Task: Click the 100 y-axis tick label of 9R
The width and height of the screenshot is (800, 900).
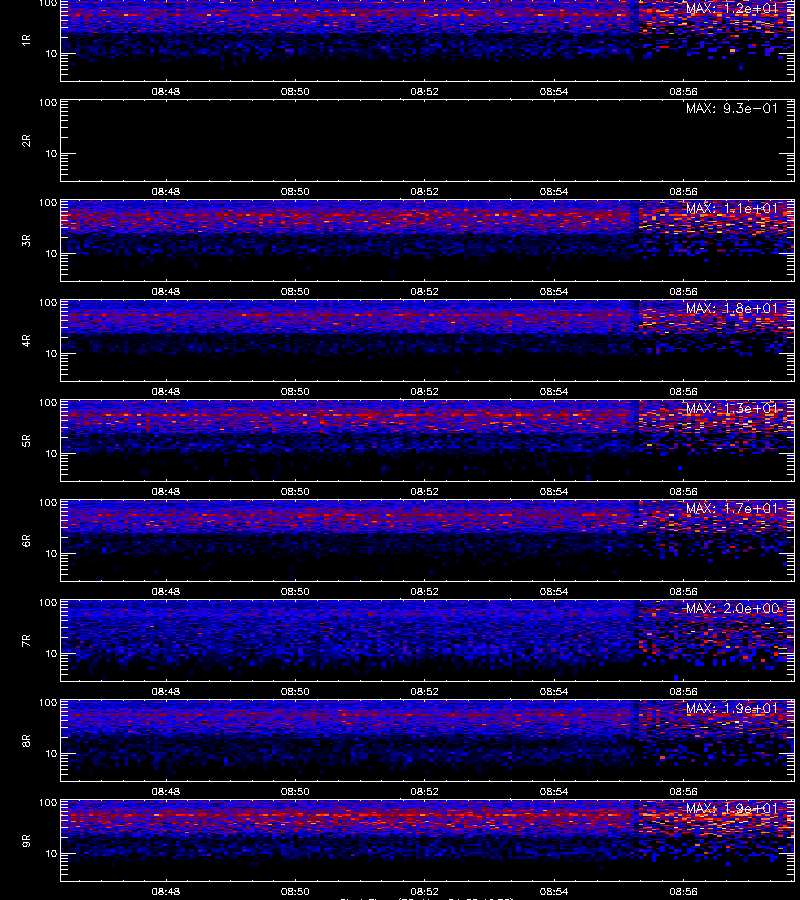Action: coord(48,803)
